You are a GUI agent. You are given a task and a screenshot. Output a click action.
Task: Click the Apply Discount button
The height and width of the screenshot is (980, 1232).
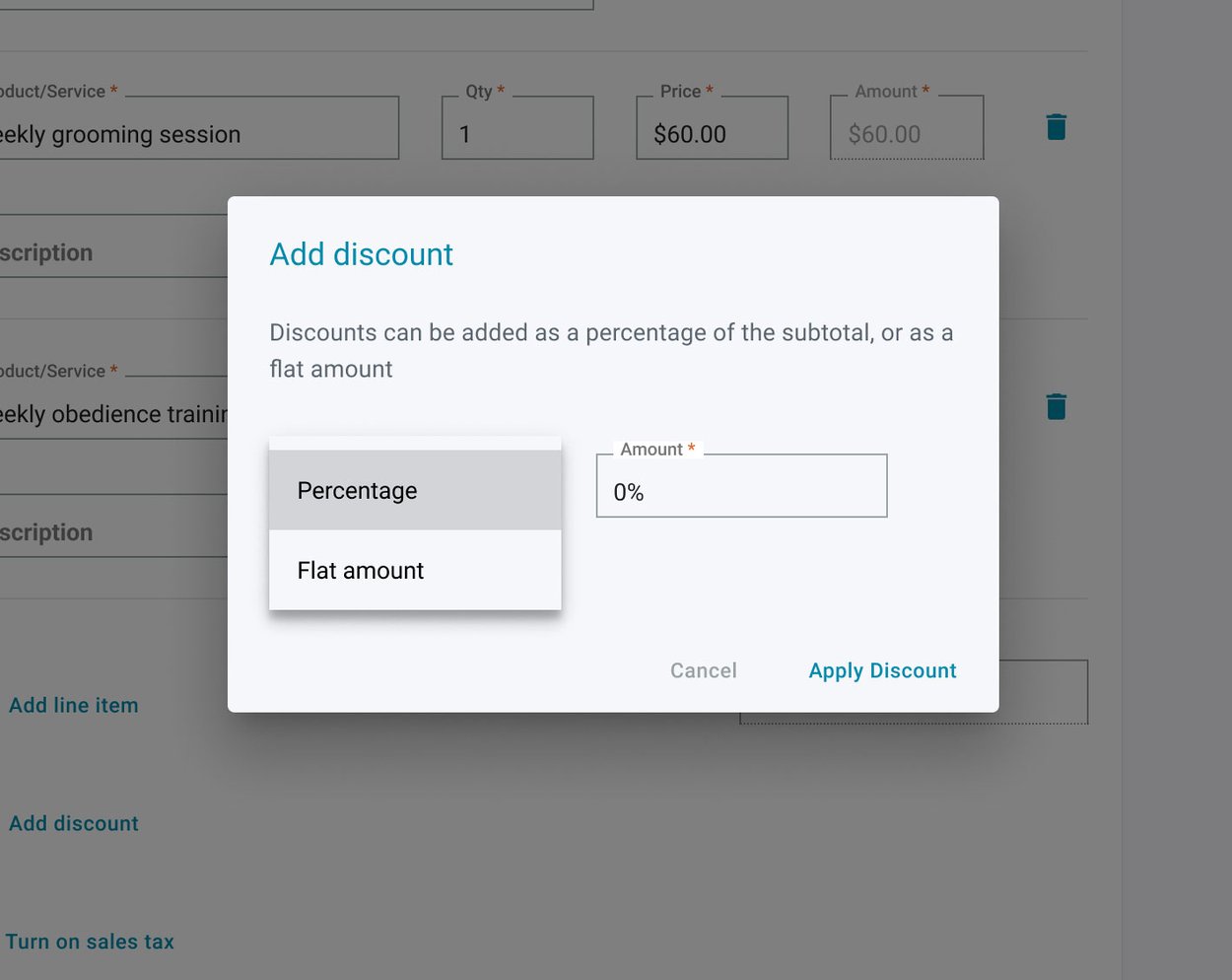(882, 670)
